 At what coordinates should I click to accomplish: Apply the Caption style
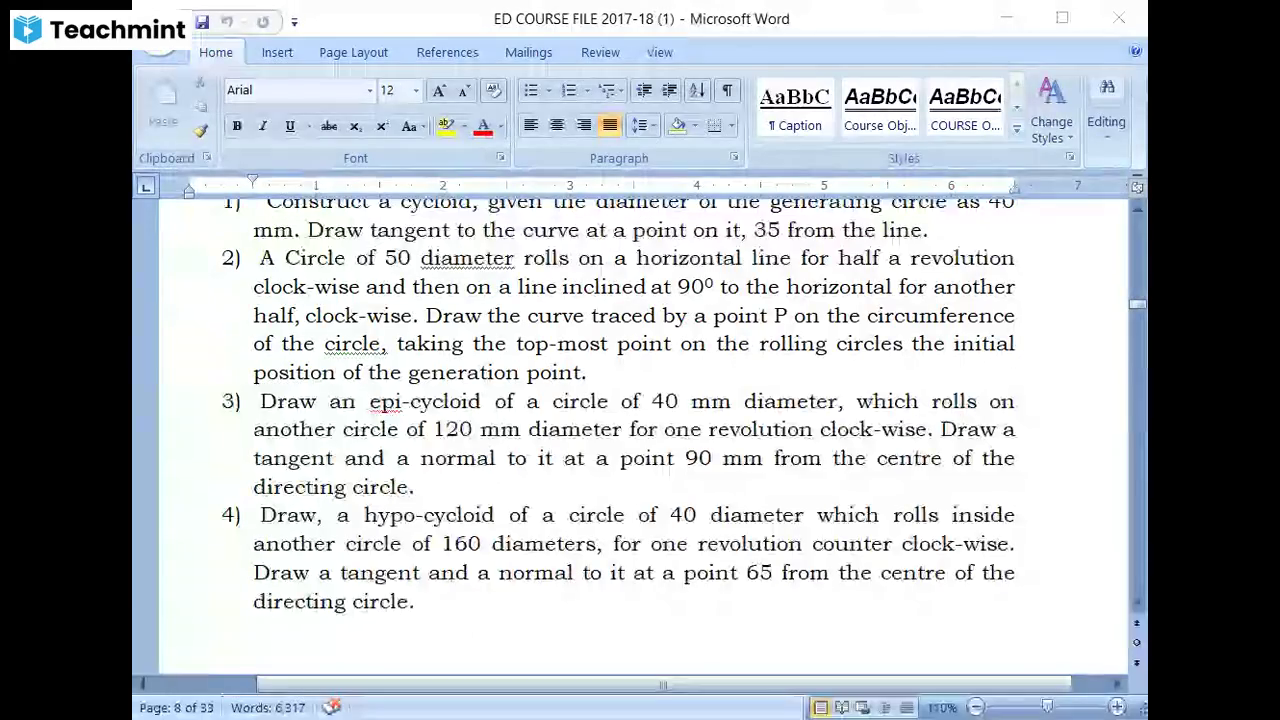pyautogui.click(x=794, y=107)
